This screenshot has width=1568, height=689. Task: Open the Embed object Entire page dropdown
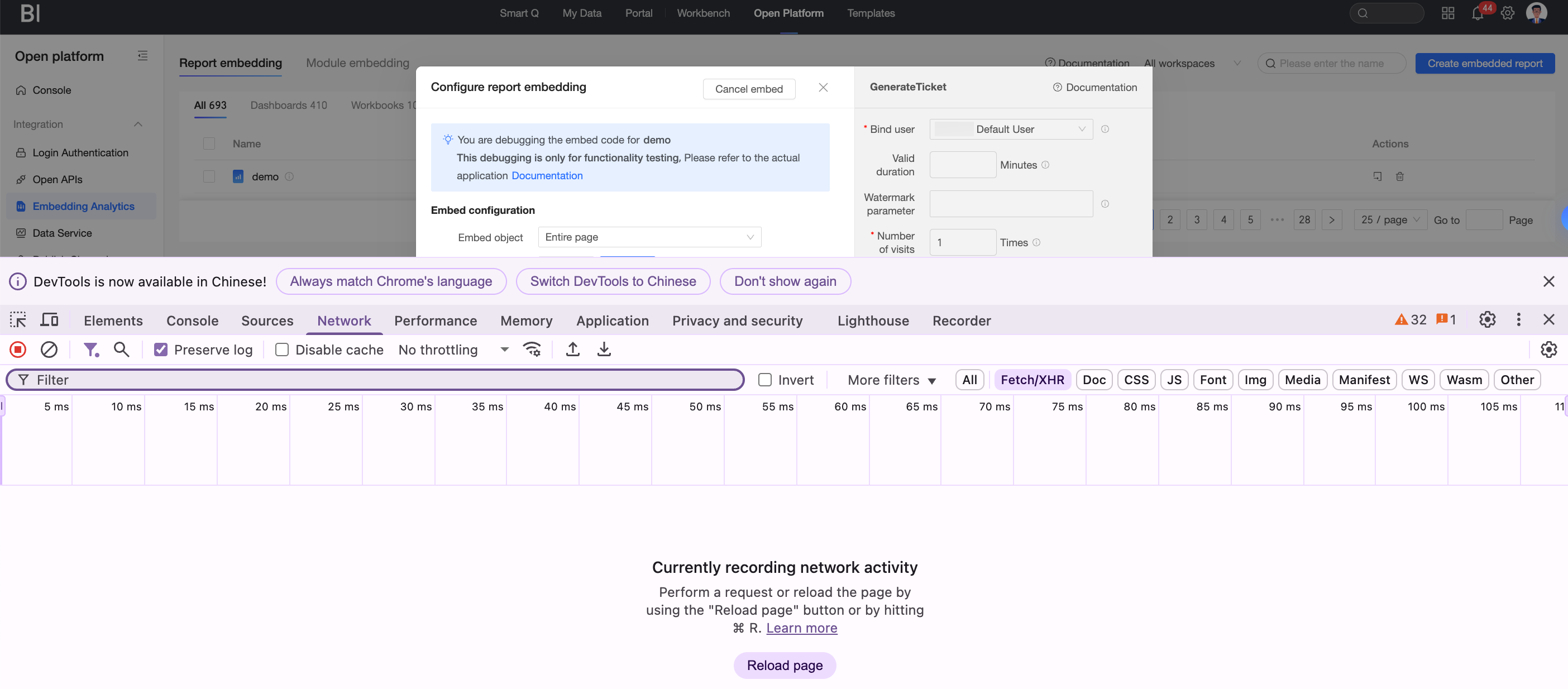pyautogui.click(x=649, y=237)
